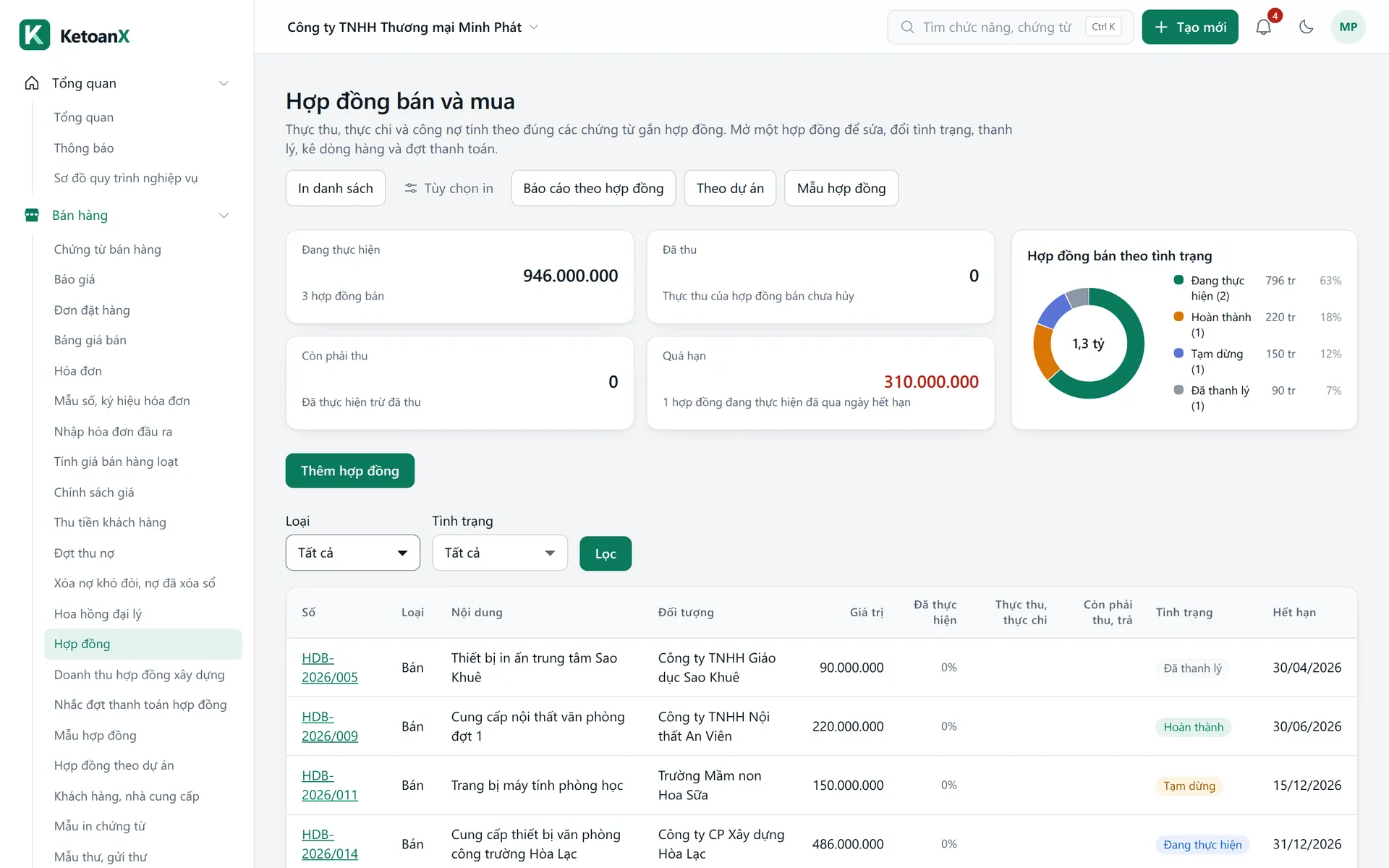Screen dimensions: 1389x868
Task: Click the Quá hạn 310.000.000 value
Action: coord(931,382)
